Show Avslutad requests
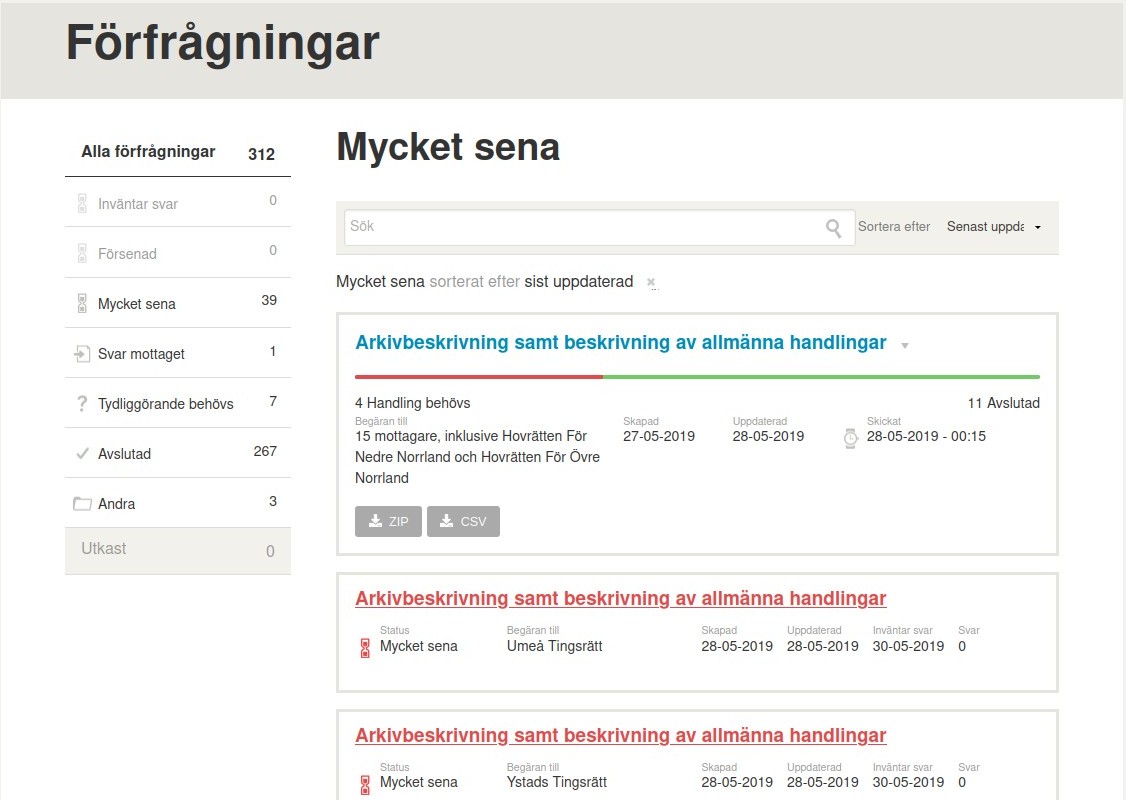Screen dimensions: 1126x800 tap(178, 453)
